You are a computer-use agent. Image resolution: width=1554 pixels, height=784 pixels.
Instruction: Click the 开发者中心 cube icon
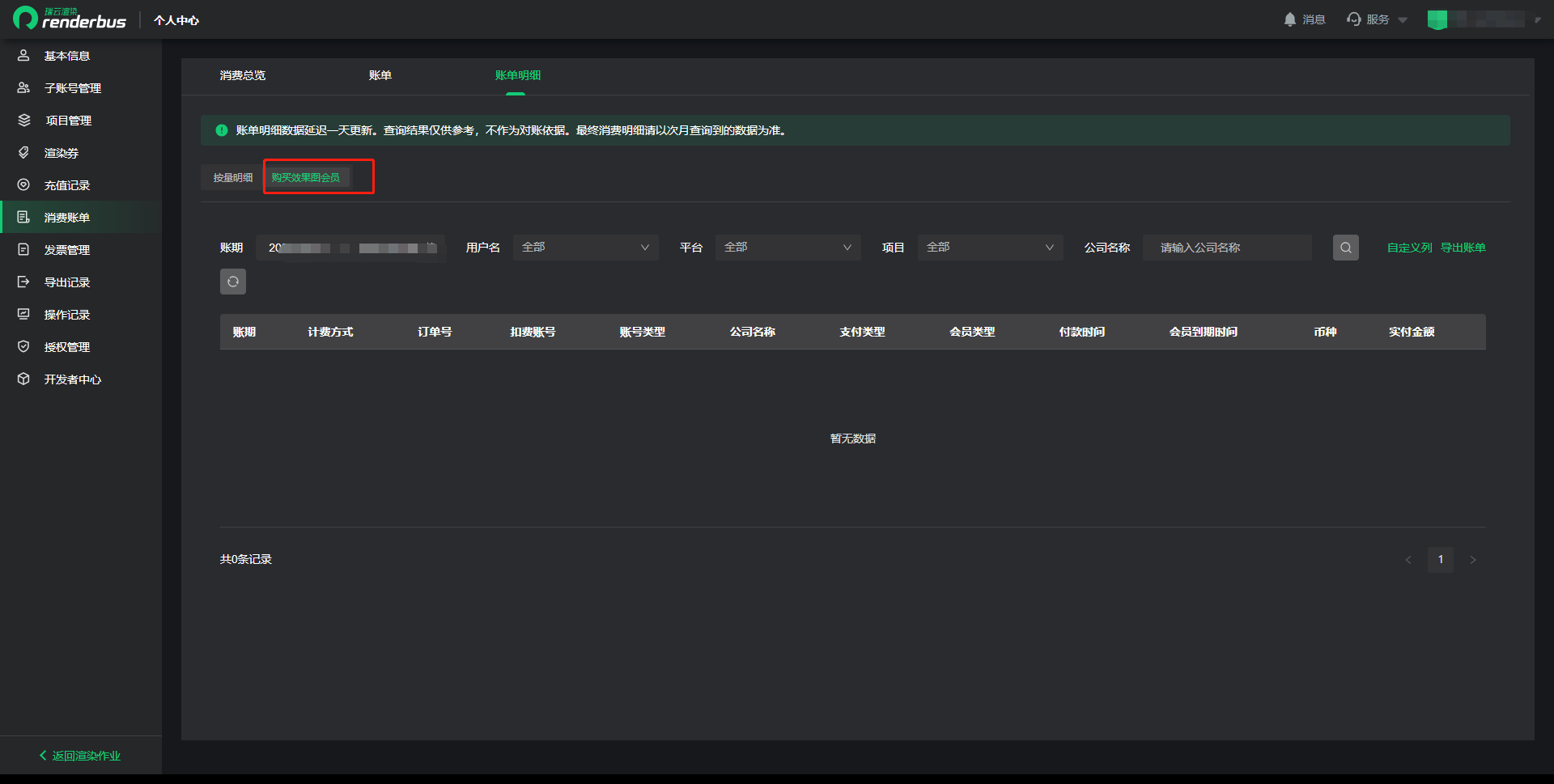click(x=23, y=379)
